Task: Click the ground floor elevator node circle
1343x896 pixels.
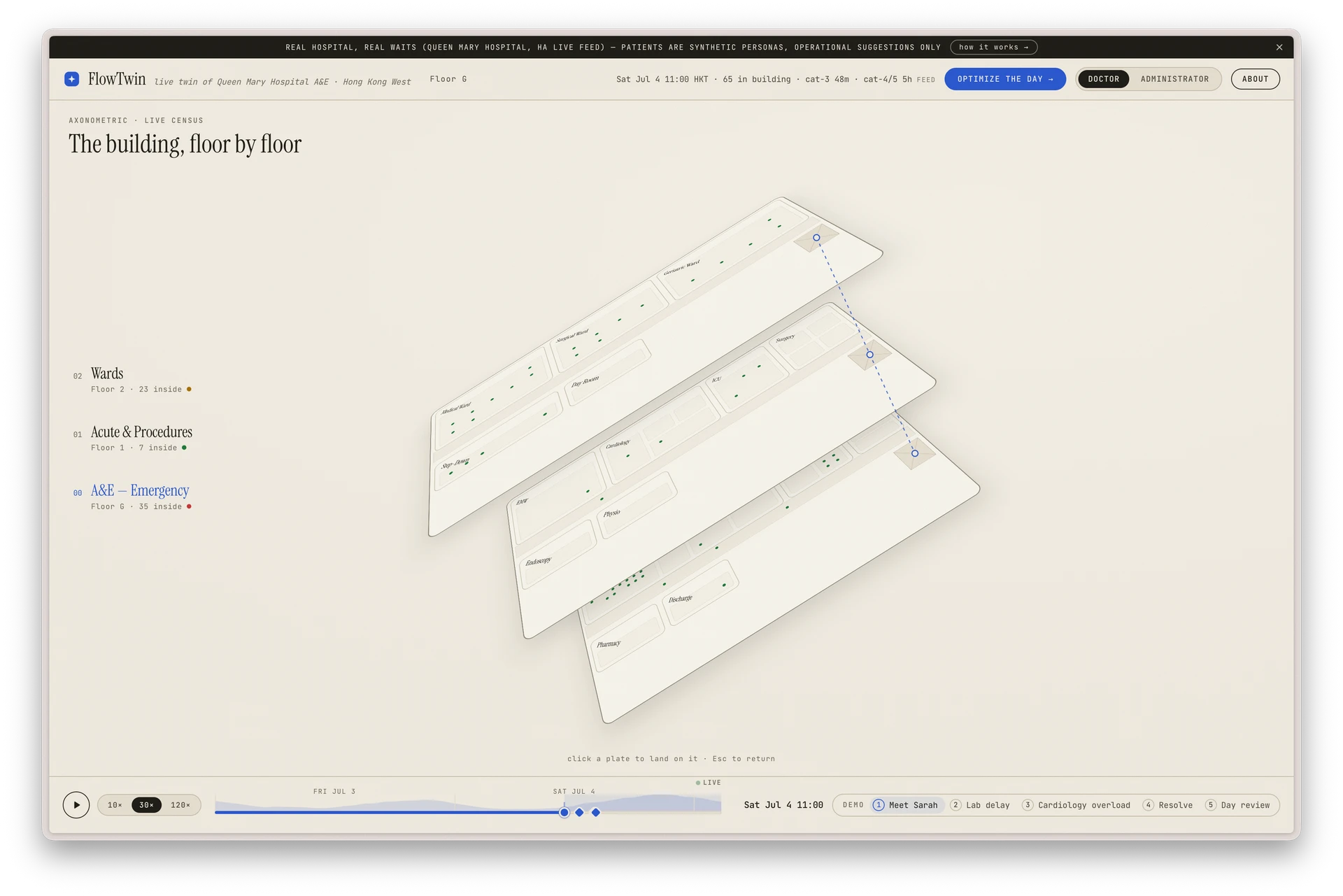Action: pos(915,453)
